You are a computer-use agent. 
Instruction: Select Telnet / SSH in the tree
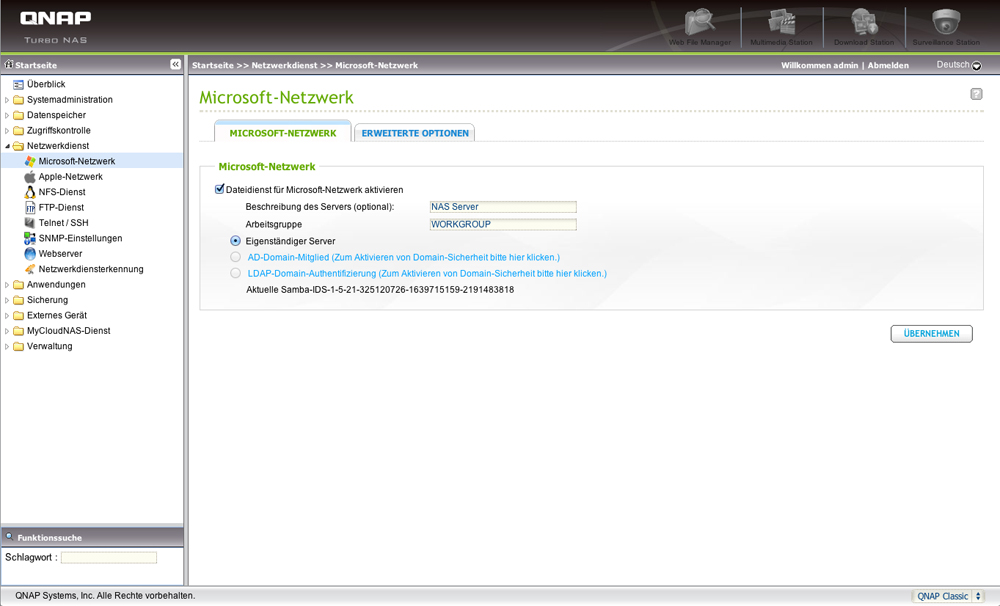coord(63,223)
